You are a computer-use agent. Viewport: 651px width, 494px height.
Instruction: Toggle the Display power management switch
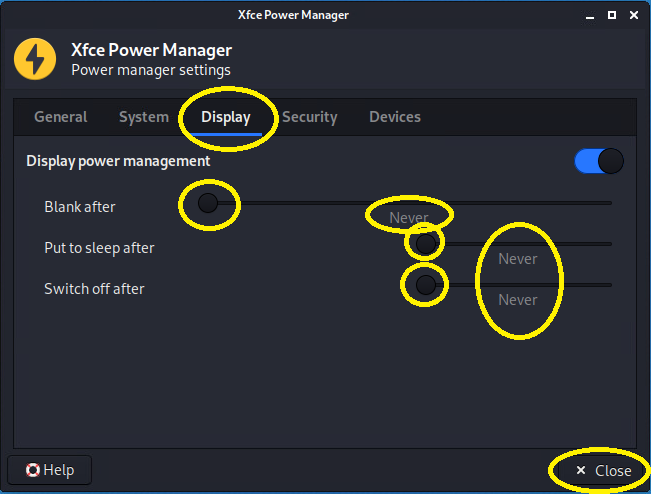(599, 161)
